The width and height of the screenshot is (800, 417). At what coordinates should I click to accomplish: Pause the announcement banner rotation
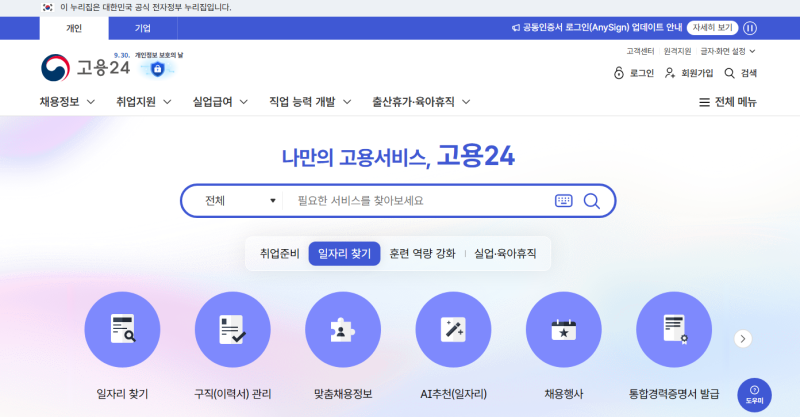click(749, 28)
